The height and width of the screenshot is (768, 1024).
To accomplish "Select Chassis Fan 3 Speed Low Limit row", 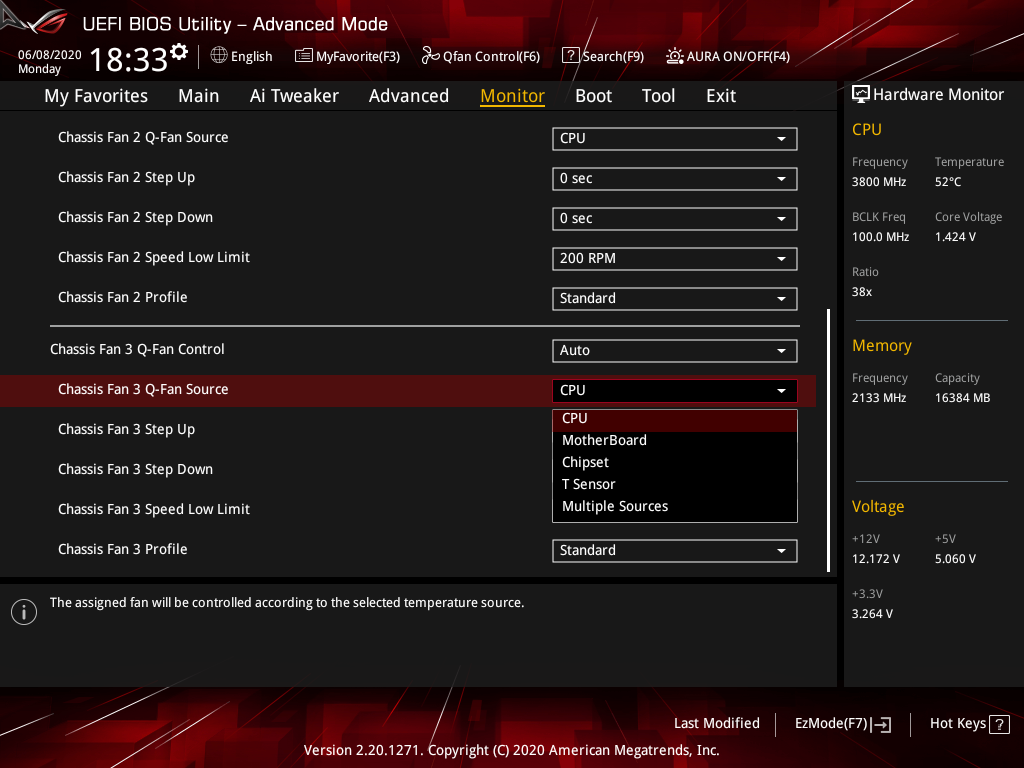I will coord(153,509).
